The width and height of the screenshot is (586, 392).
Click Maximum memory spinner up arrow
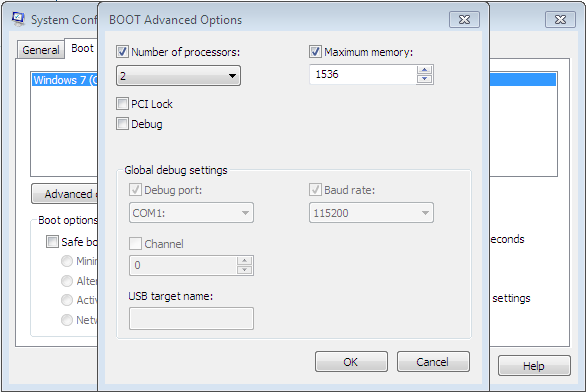pyautogui.click(x=424, y=70)
